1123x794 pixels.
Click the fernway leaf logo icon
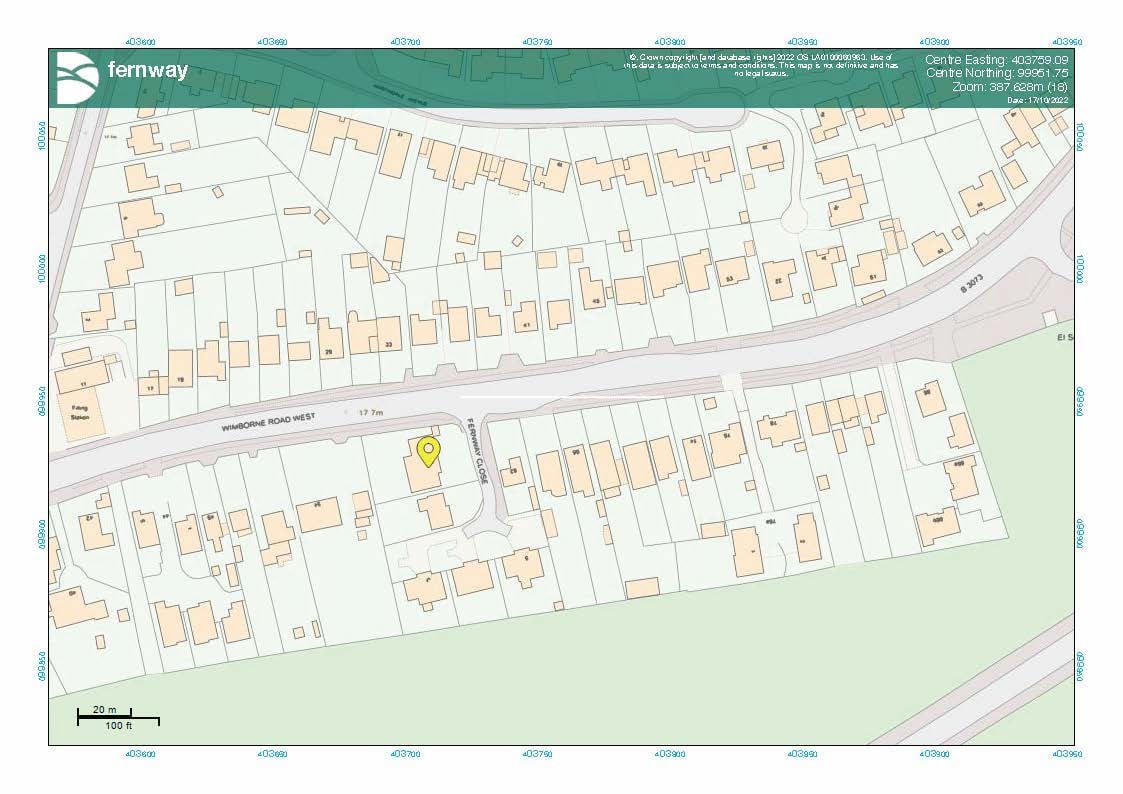coord(77,76)
